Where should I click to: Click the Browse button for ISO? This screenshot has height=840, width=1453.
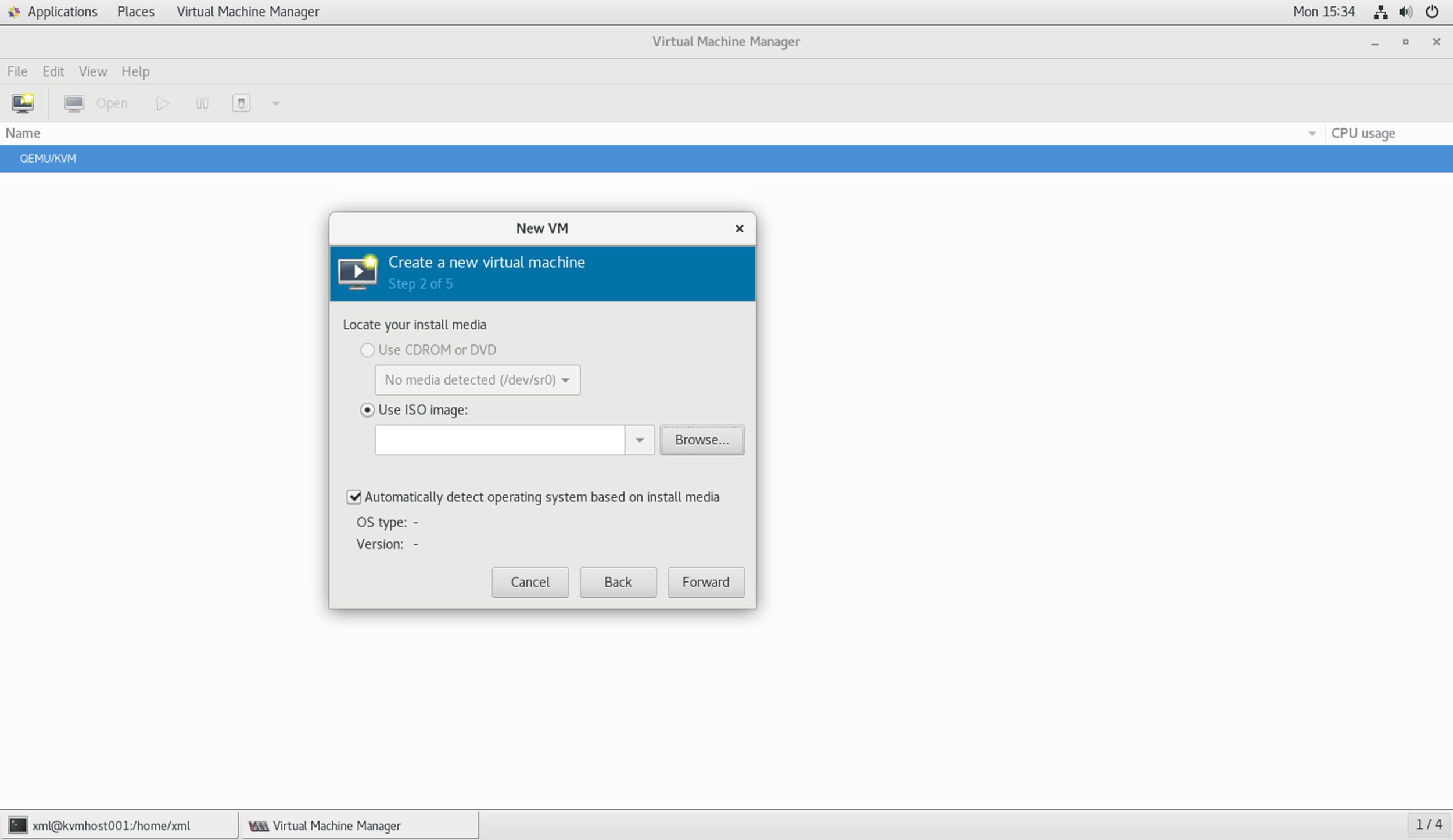[702, 439]
